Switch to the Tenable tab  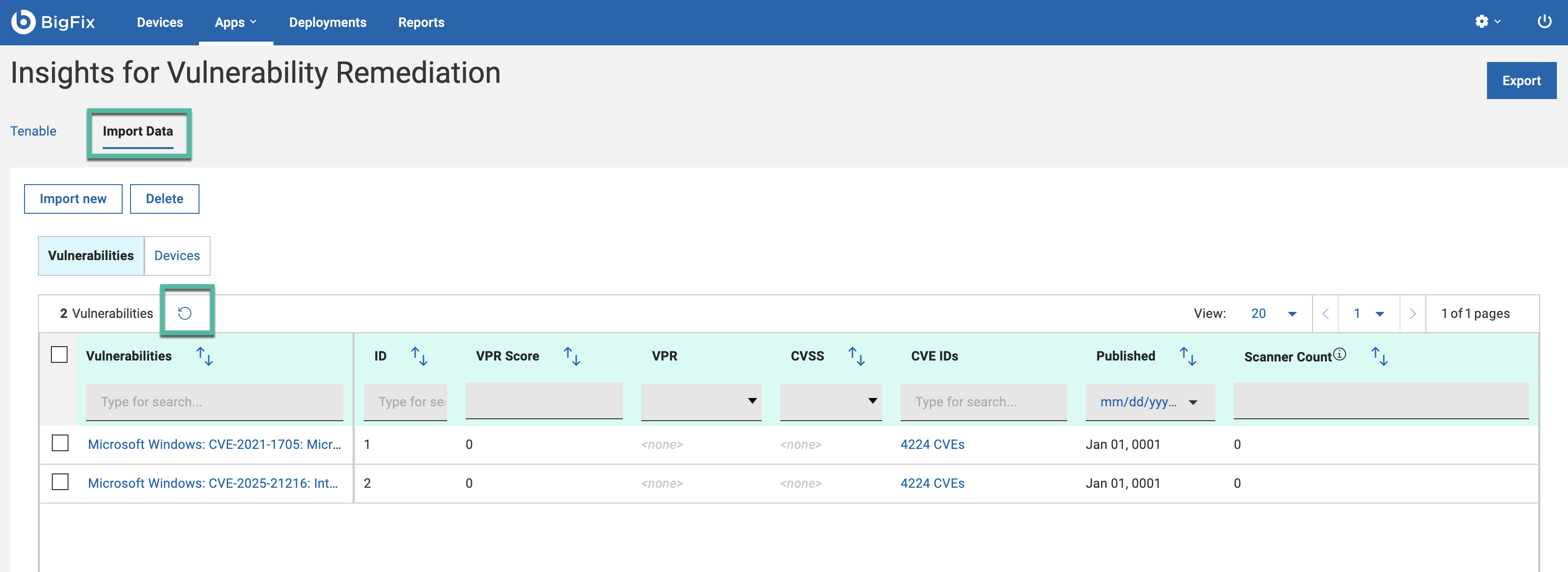click(x=33, y=131)
